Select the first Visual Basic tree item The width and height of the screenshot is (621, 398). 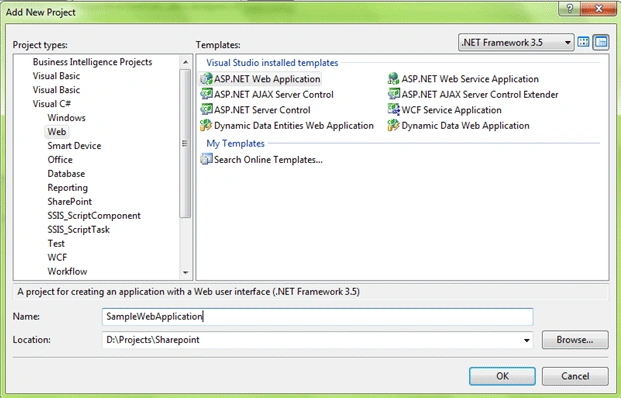[56, 76]
